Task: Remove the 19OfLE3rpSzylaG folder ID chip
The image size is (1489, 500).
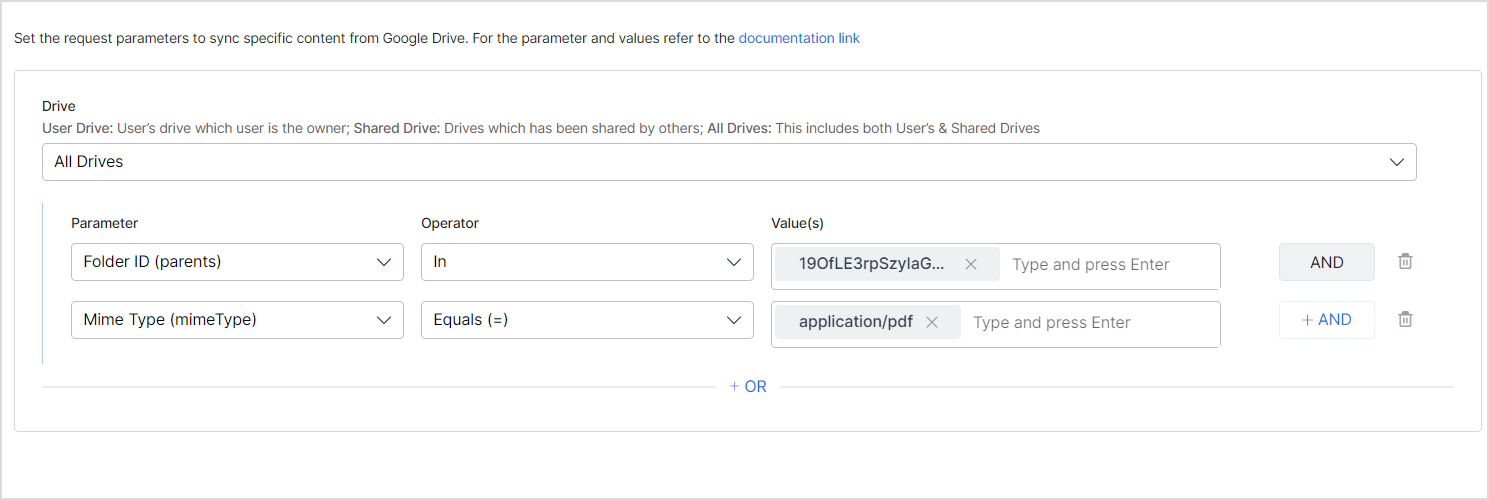Action: pos(970,265)
